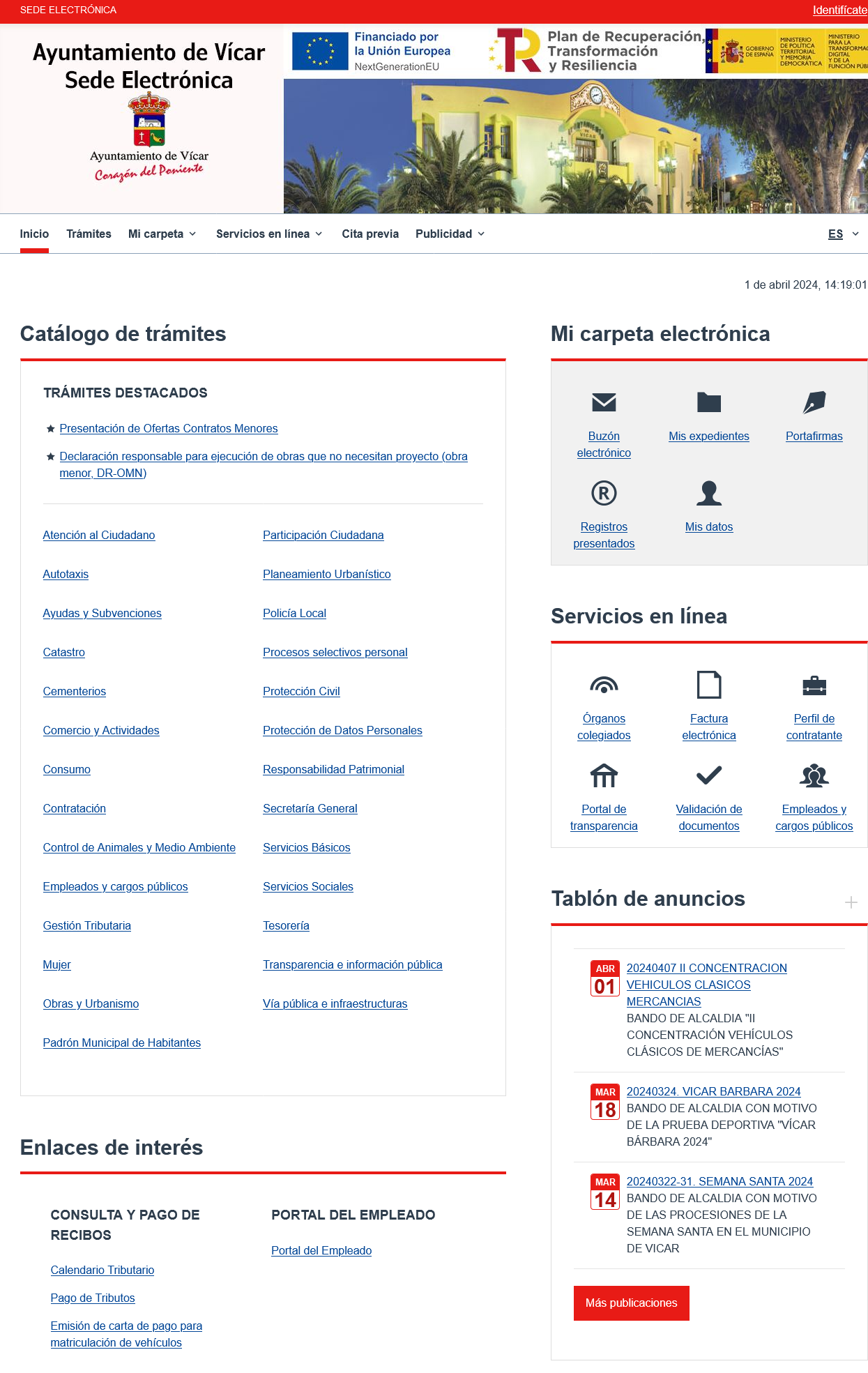Open Participación Ciudadana link
Screen dimensions: 868x1373
pyautogui.click(x=323, y=535)
